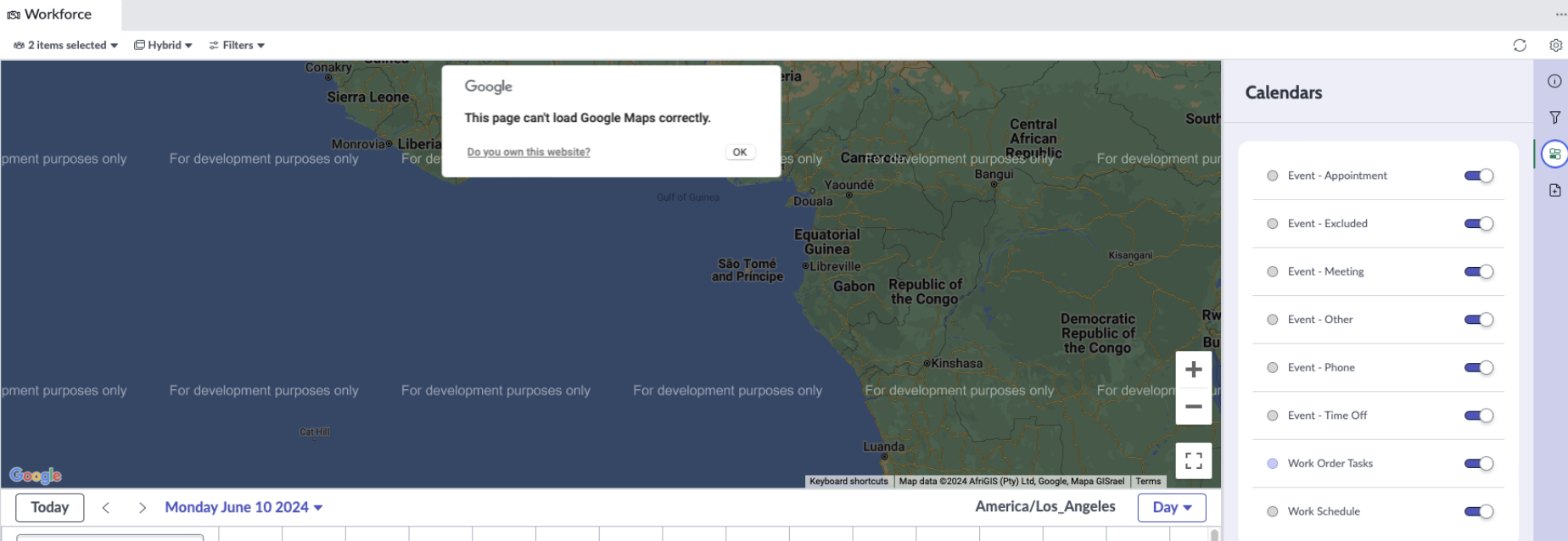
Task: Click the Work Order Tasks color dot
Action: pos(1272,463)
